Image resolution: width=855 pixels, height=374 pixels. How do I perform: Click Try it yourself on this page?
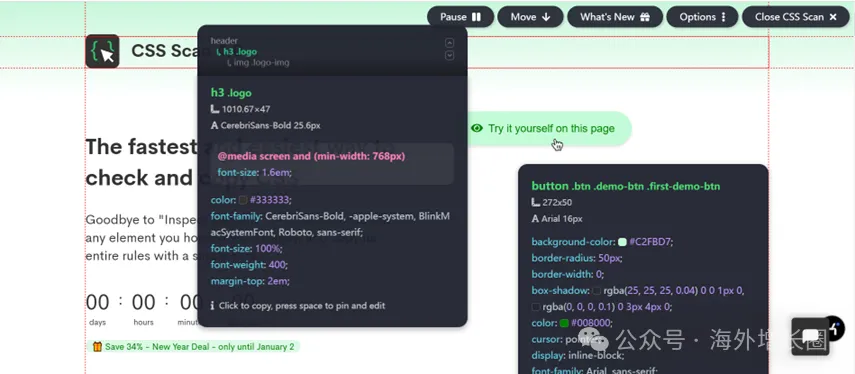[550, 129]
